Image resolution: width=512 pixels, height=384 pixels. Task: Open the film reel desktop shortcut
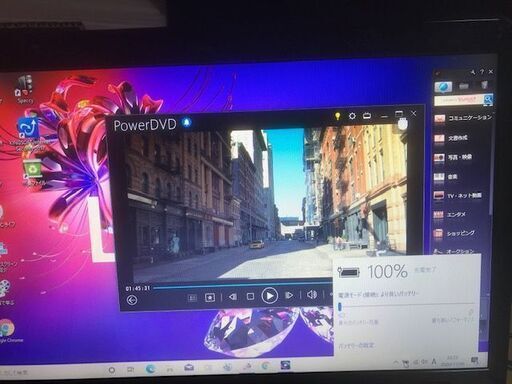(4, 288)
